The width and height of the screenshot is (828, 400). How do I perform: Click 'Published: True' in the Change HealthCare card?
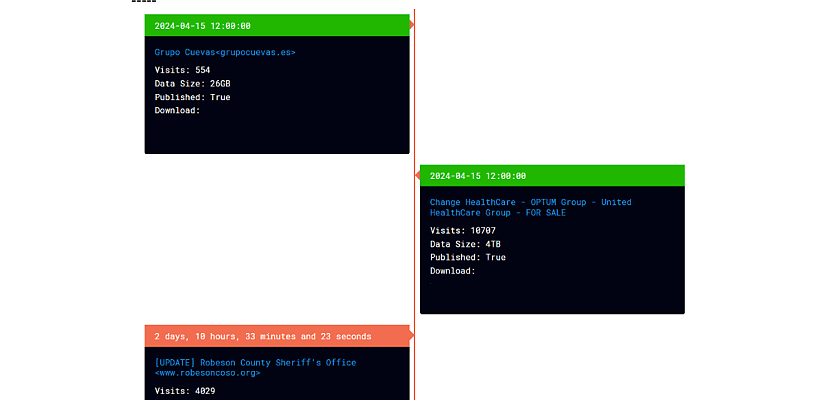coord(468,257)
